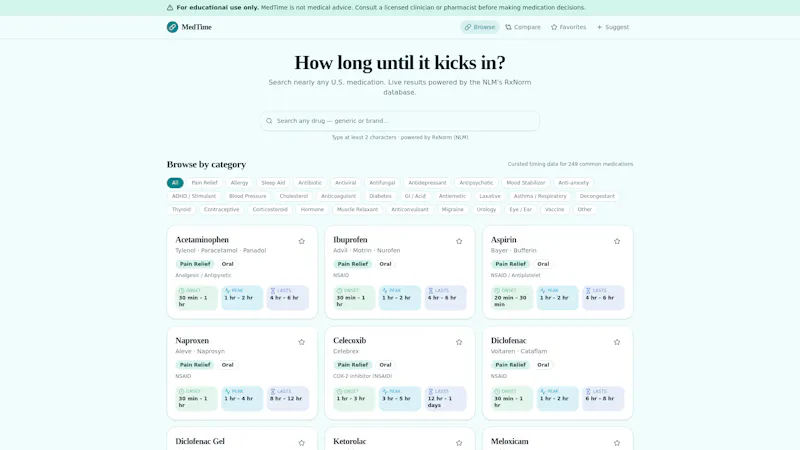Click the MedTime brand name
This screenshot has height=450, width=800.
pyautogui.click(x=196, y=27)
